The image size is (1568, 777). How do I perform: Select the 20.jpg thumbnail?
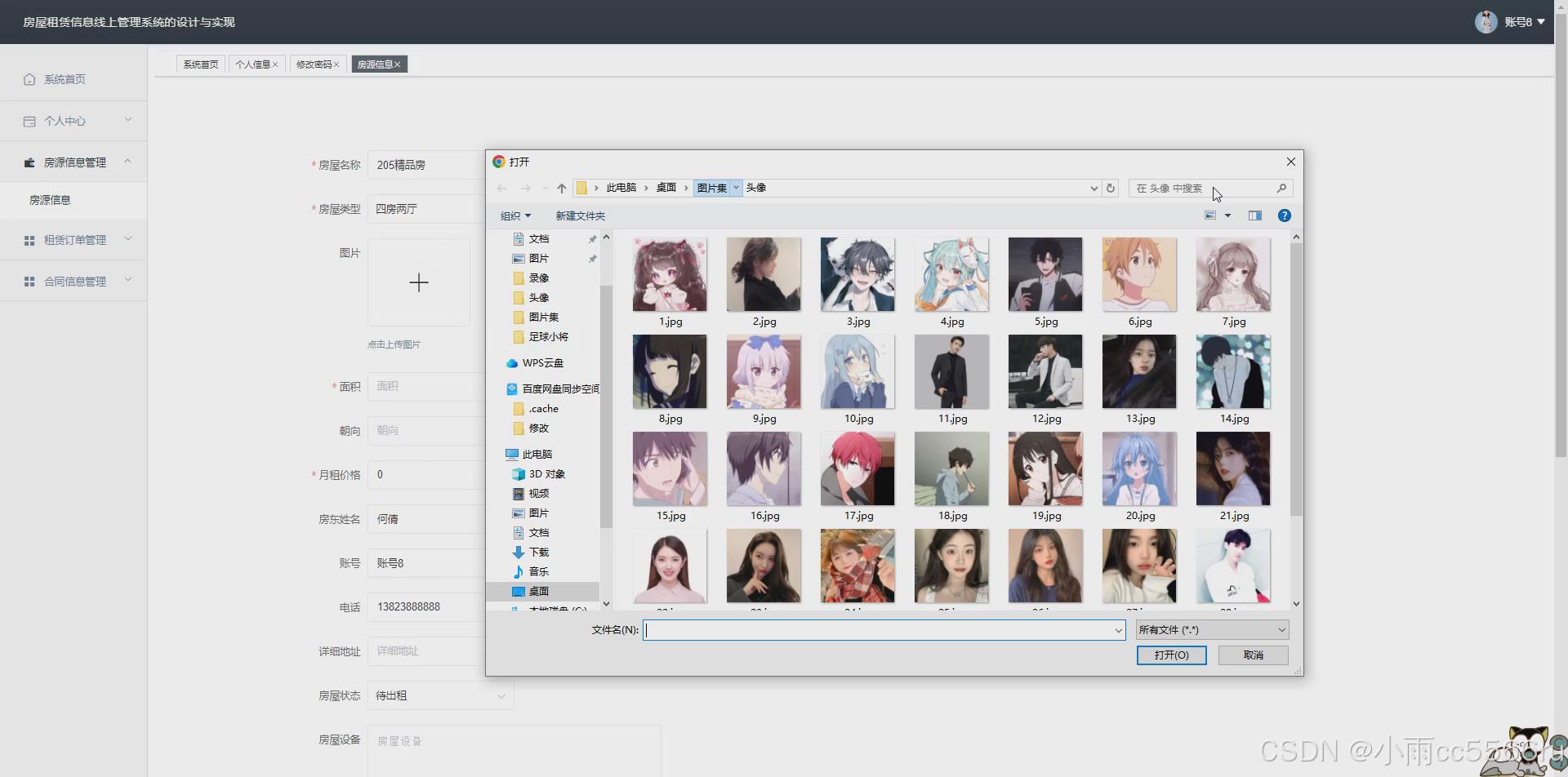1139,469
